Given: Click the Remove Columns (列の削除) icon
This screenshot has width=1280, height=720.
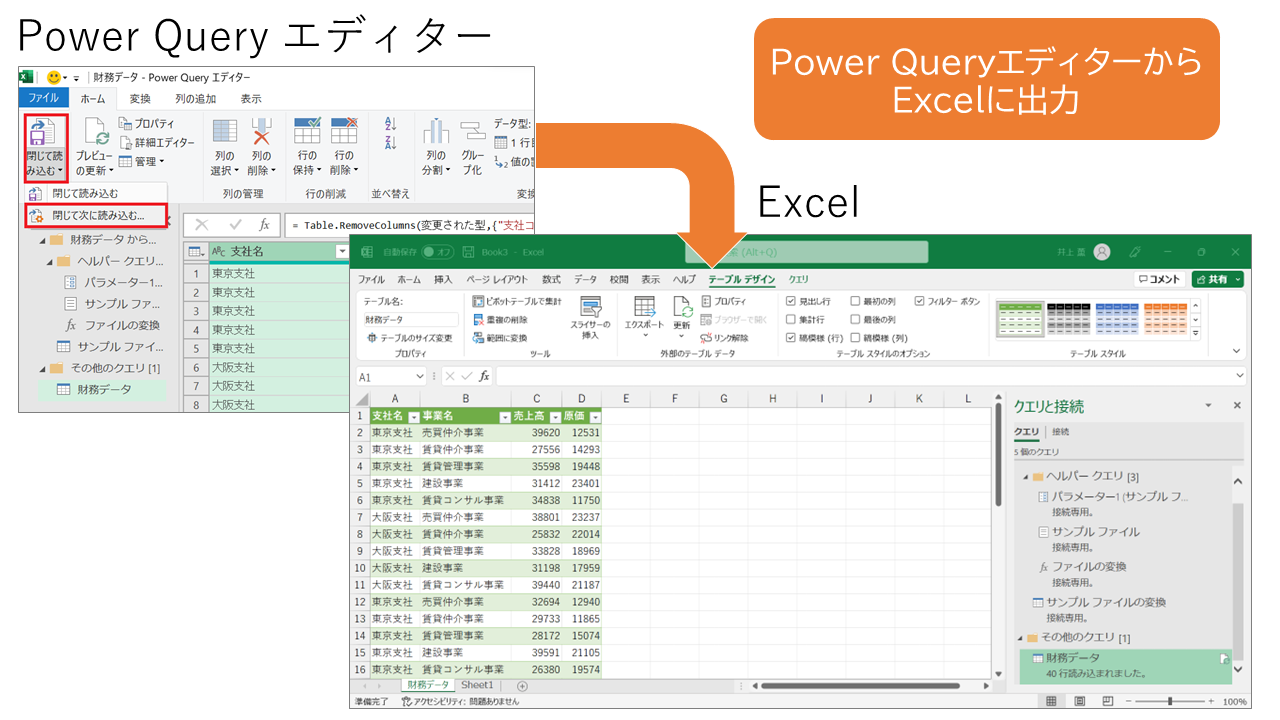Looking at the screenshot, I should pyautogui.click(x=261, y=131).
